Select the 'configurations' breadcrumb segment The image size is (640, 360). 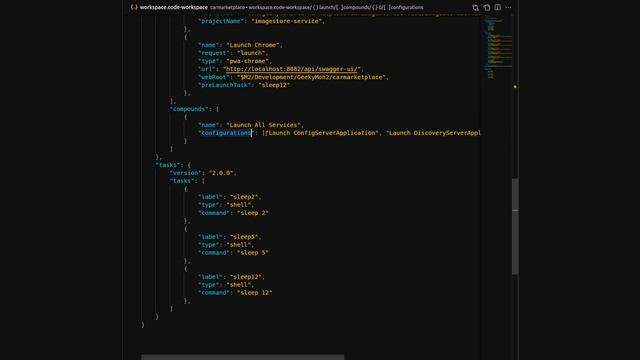406,7
